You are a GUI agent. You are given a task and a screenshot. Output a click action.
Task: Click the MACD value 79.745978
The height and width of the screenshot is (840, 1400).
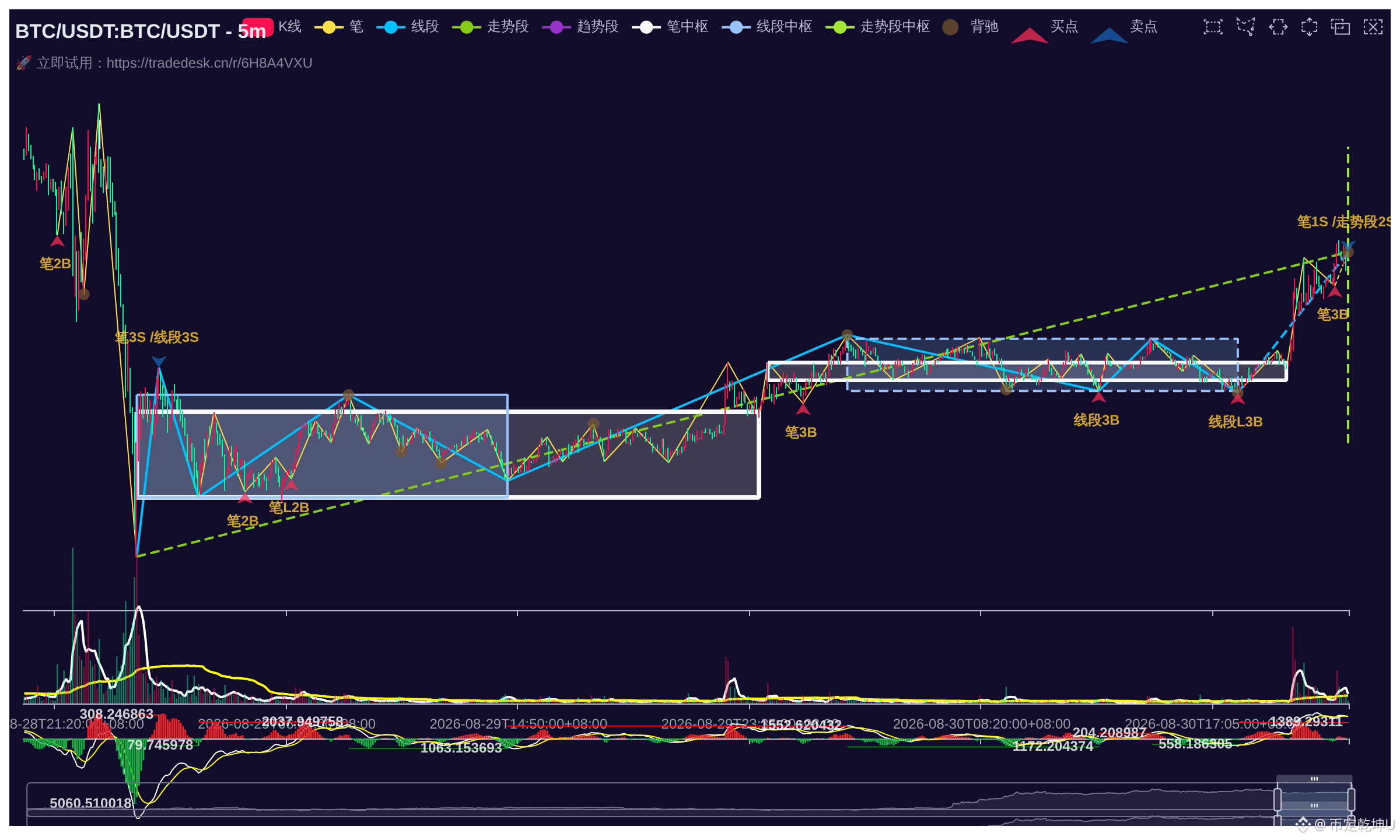[160, 745]
